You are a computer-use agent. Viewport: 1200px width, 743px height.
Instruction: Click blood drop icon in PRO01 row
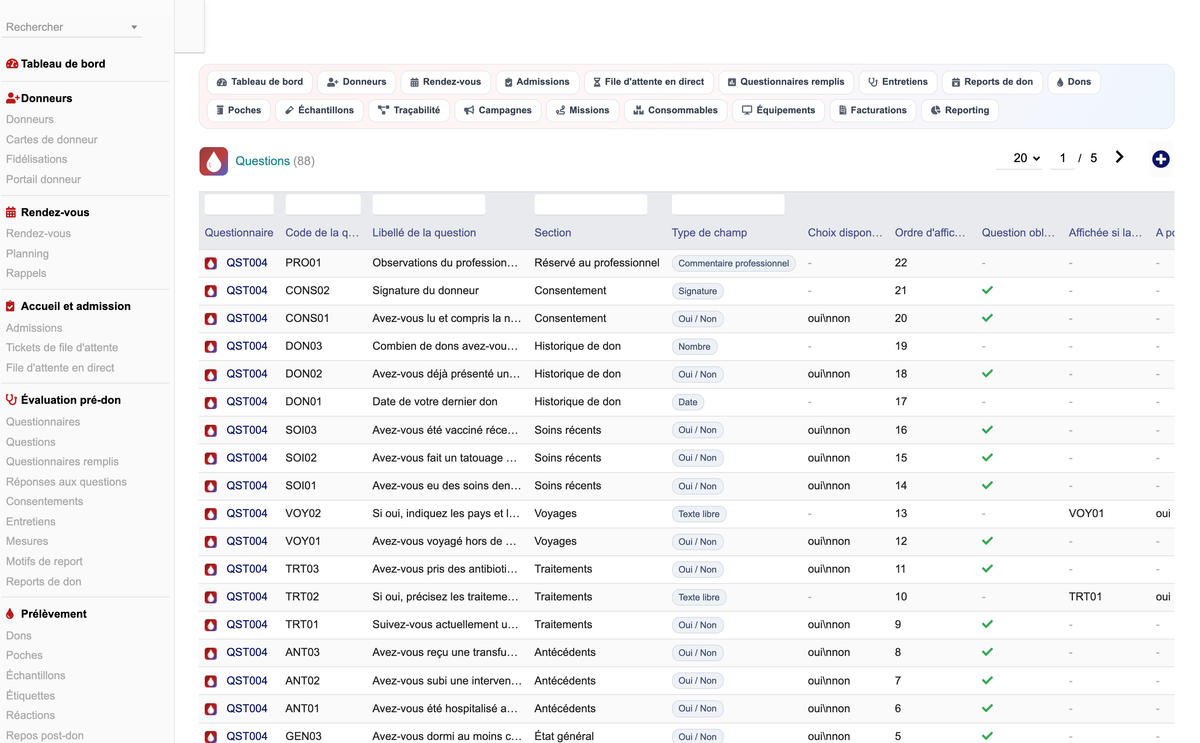pos(211,263)
